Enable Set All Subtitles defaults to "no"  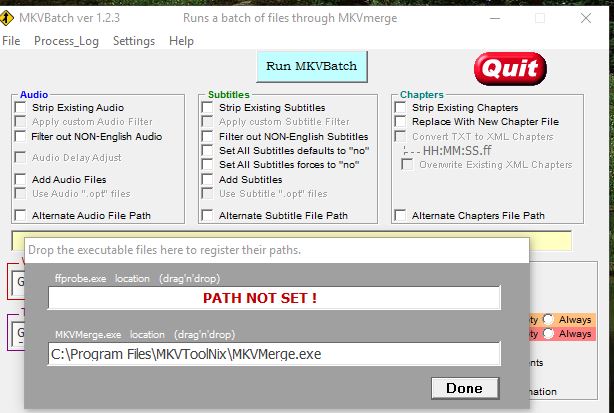(207, 150)
